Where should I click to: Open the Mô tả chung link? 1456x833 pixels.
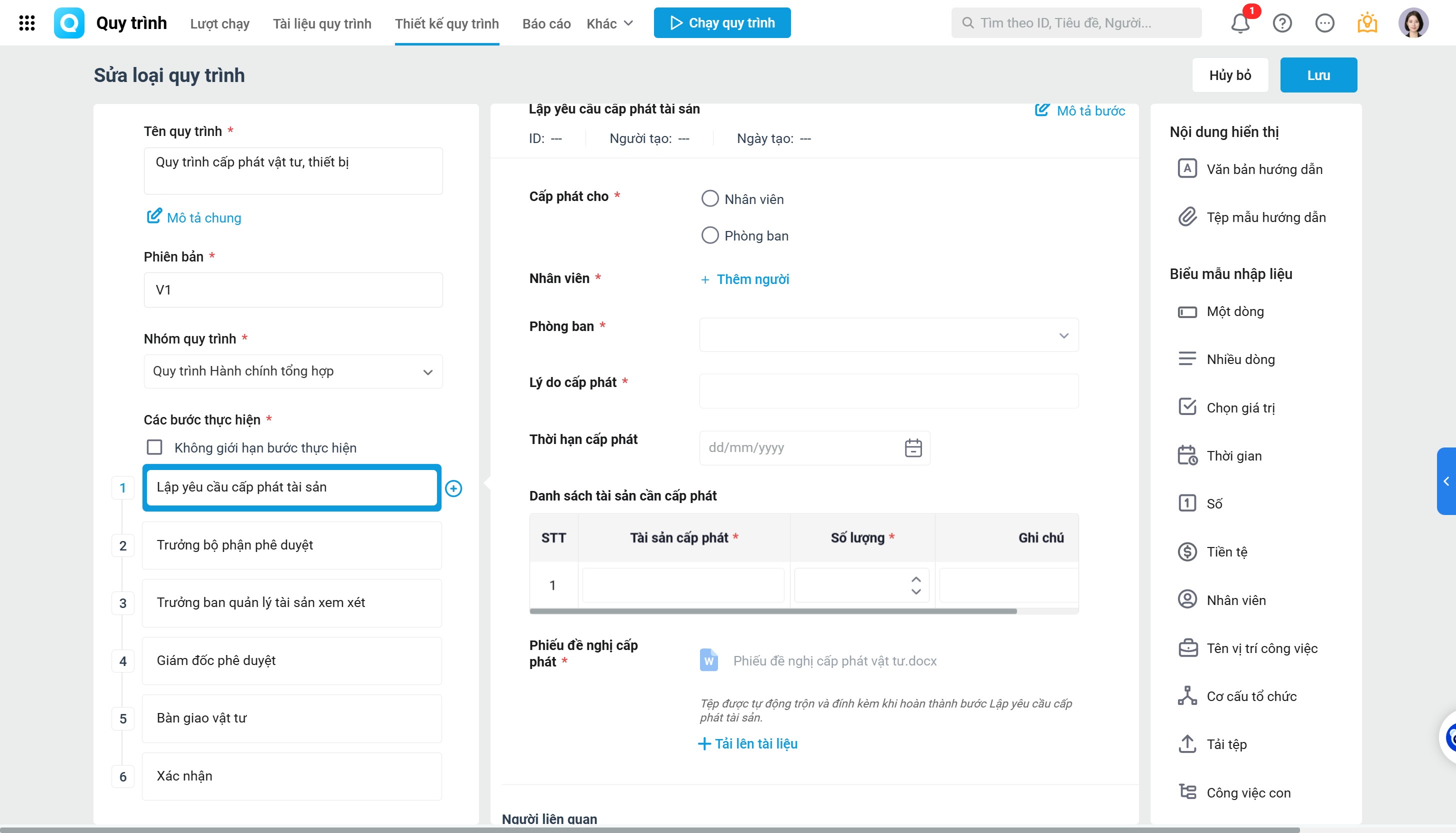click(194, 217)
